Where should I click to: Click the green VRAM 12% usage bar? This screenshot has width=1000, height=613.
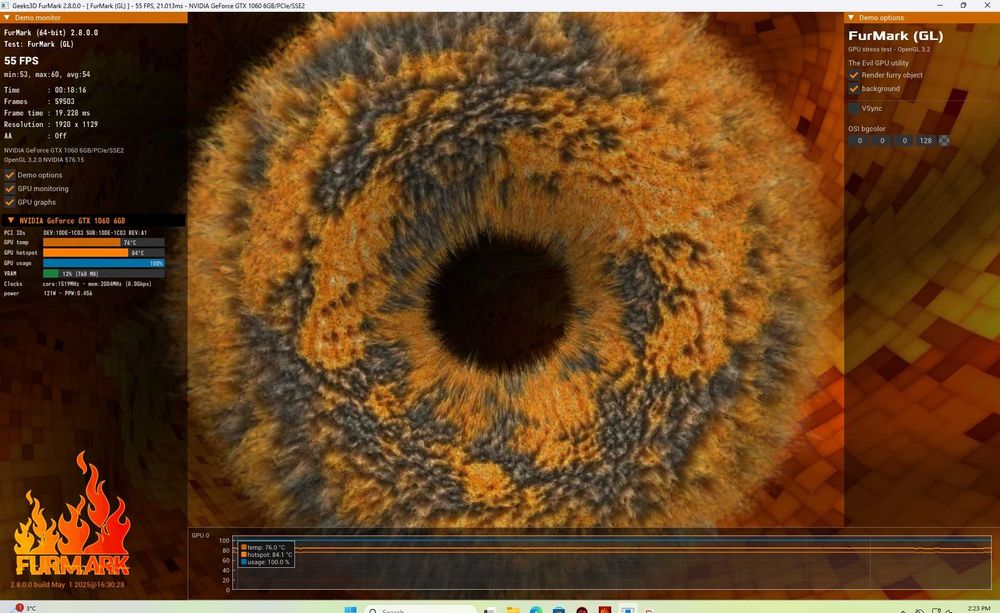click(104, 273)
